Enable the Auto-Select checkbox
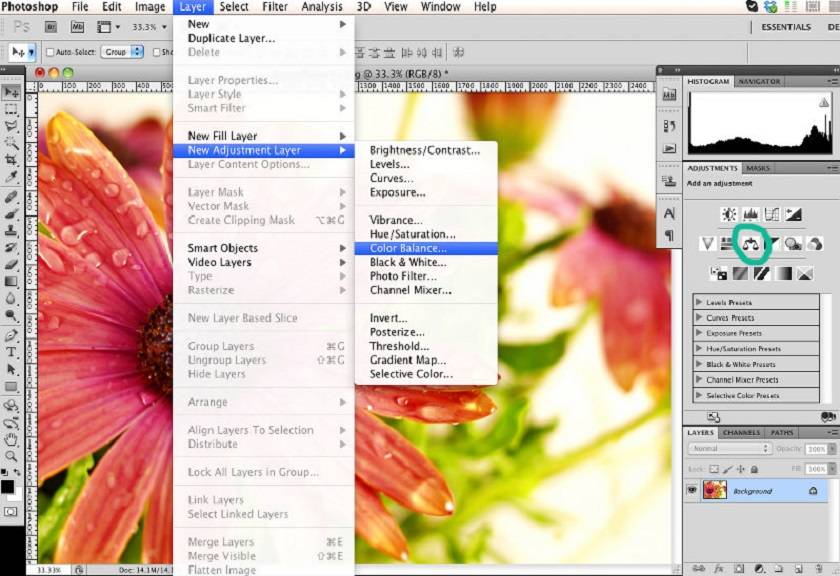This screenshot has height=576, width=840. (x=49, y=52)
